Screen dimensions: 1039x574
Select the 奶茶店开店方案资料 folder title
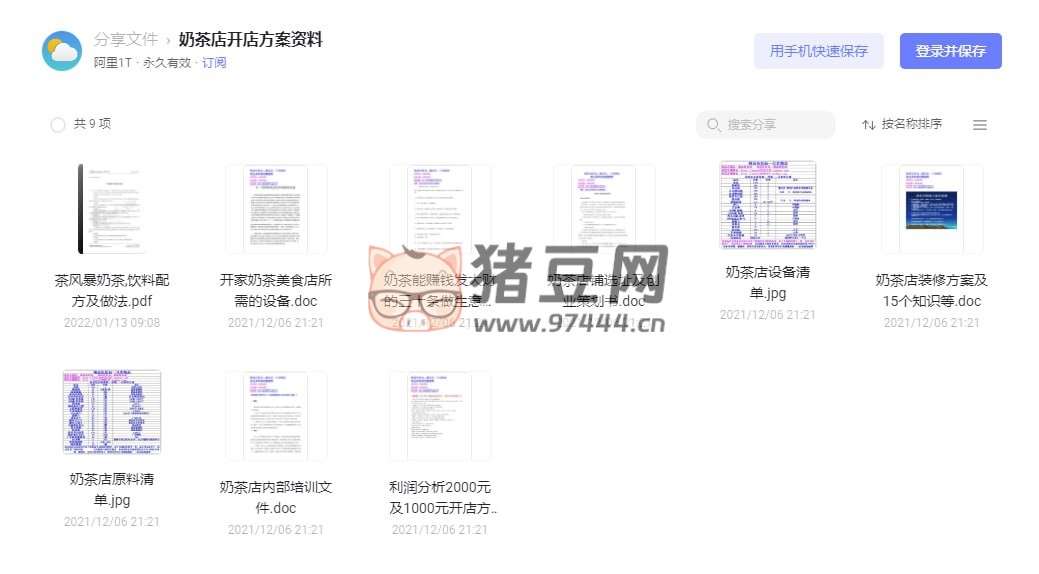pos(250,40)
